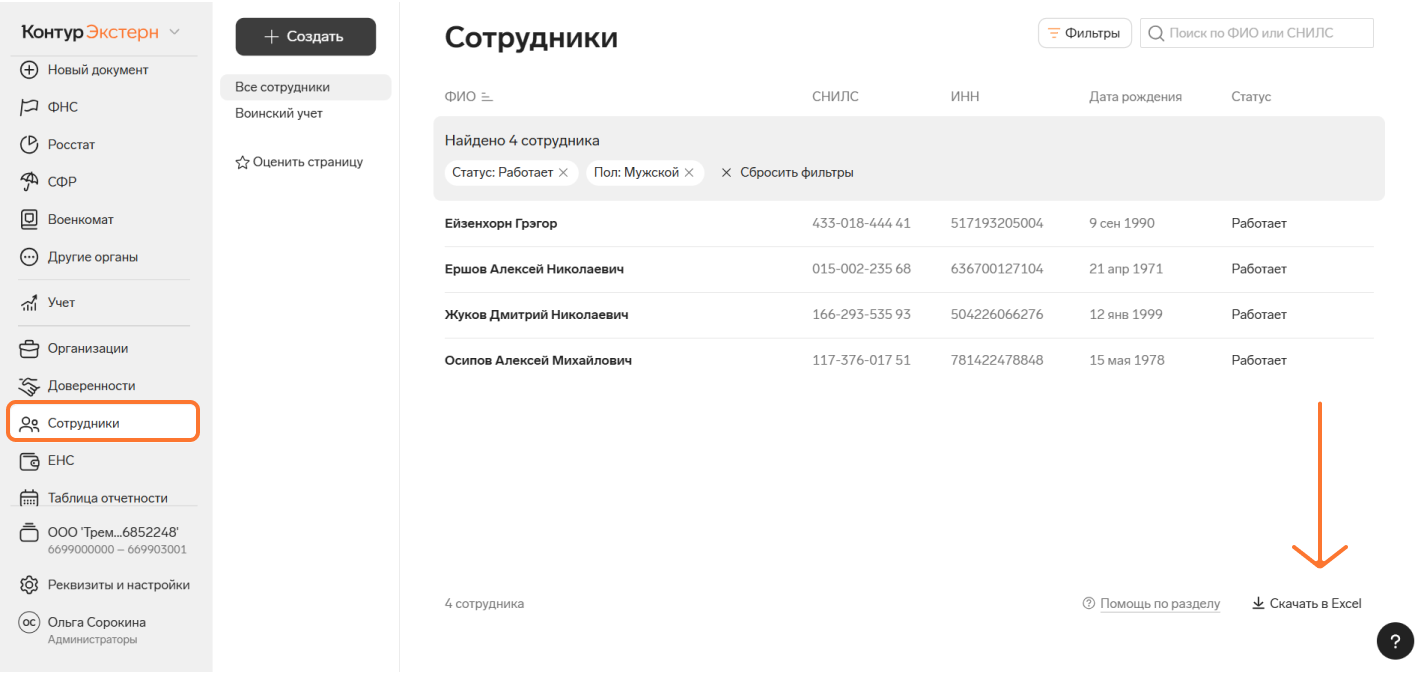Remove the 'Пол: Мужской' filter chip

coord(689,173)
